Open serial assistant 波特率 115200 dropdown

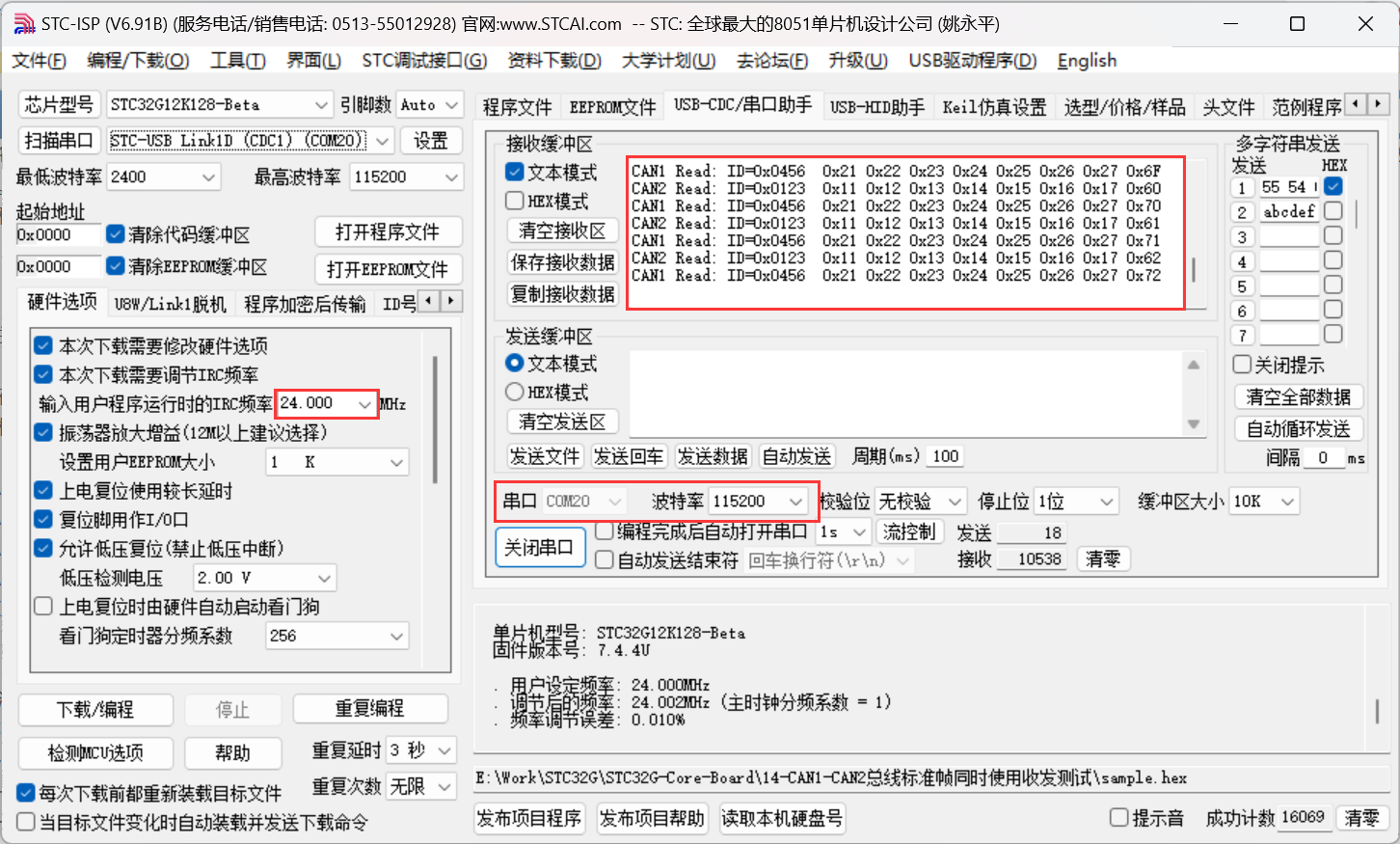tap(759, 502)
